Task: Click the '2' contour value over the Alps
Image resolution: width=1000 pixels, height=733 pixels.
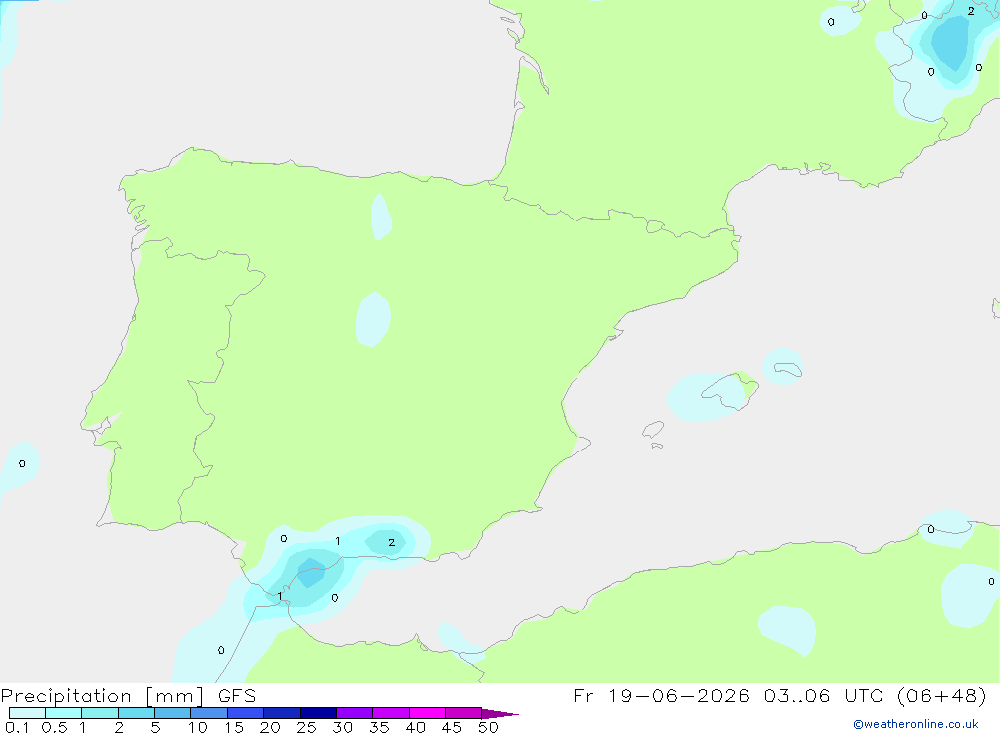Action: click(x=971, y=11)
